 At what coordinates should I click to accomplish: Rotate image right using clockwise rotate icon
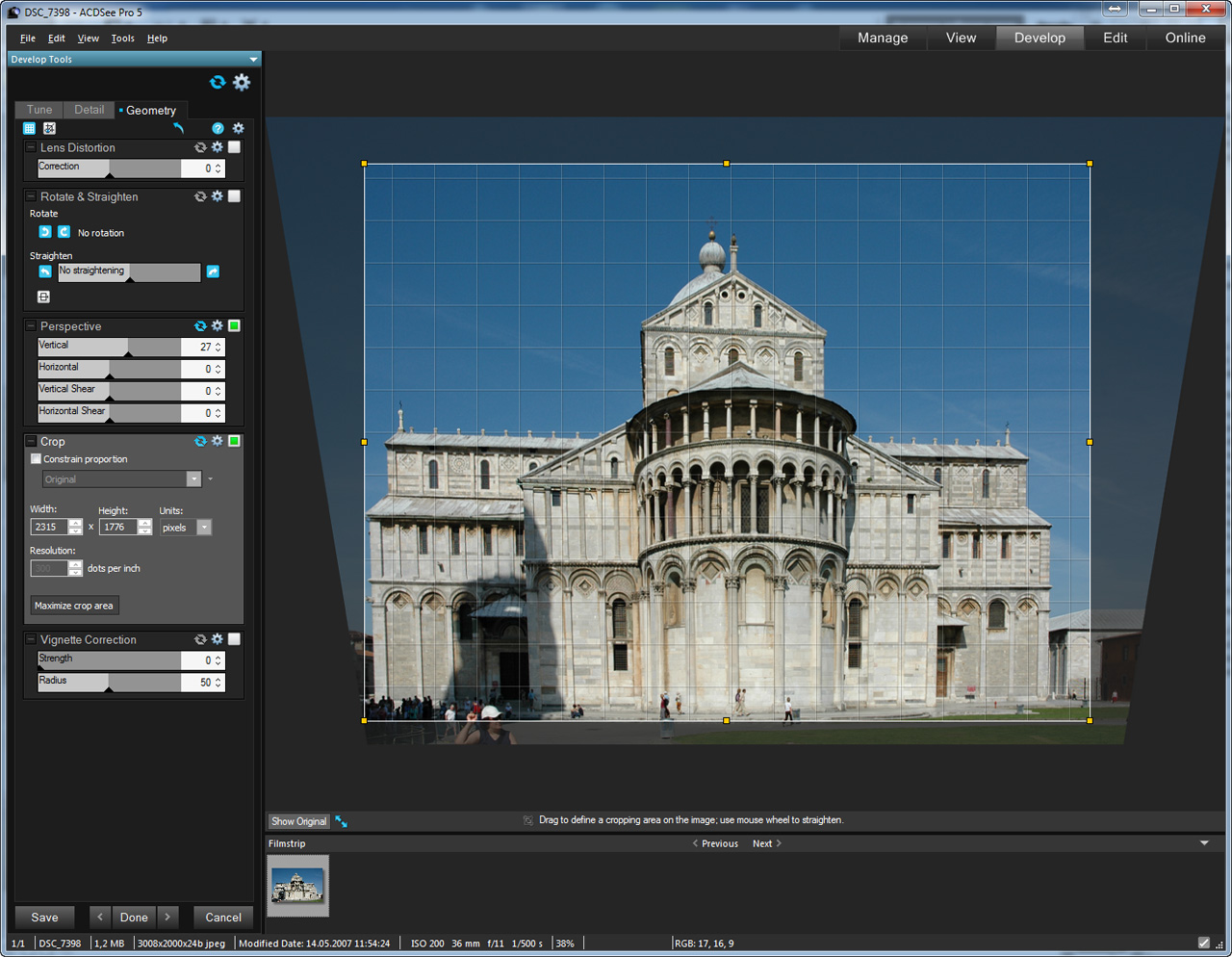point(64,232)
